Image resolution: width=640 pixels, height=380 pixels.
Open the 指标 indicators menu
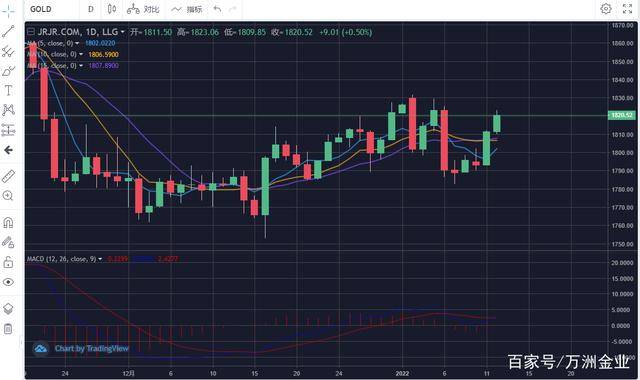pos(187,9)
